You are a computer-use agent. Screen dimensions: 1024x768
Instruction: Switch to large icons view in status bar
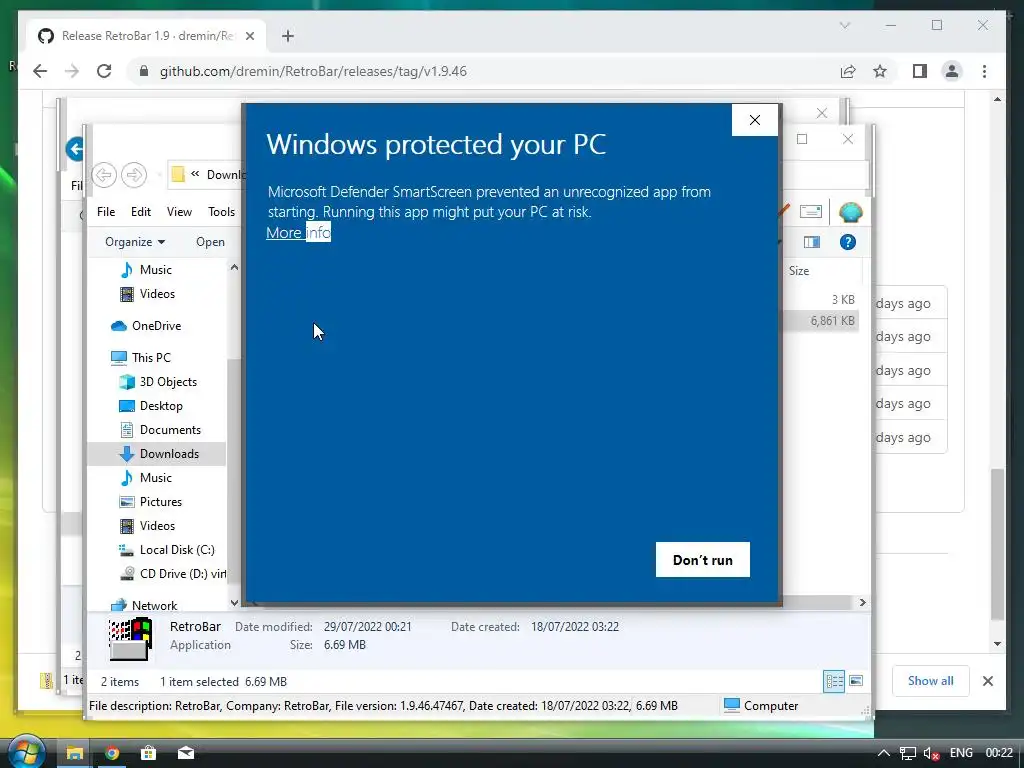(x=856, y=681)
